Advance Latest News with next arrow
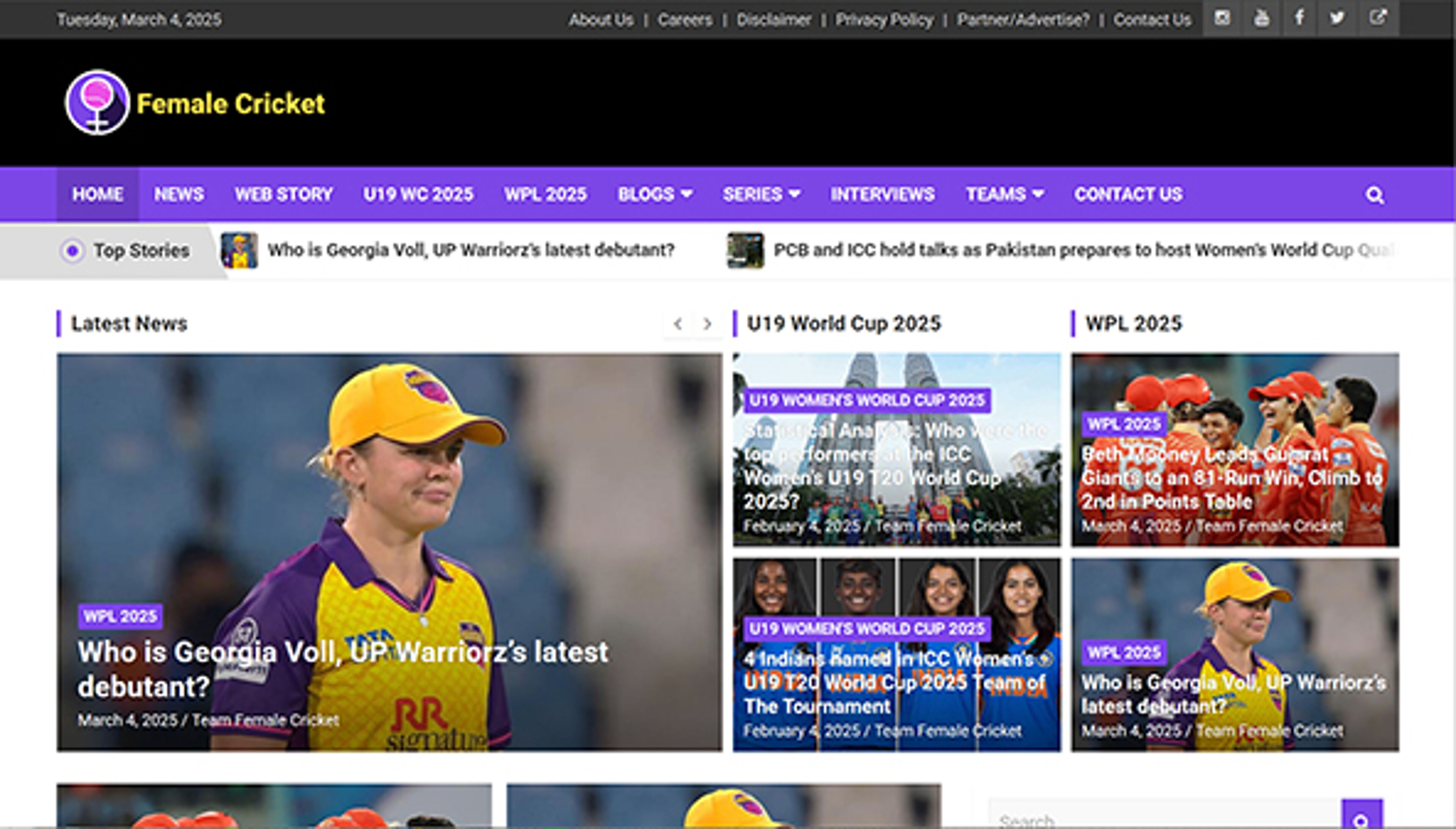The image size is (1456, 829). 707,323
